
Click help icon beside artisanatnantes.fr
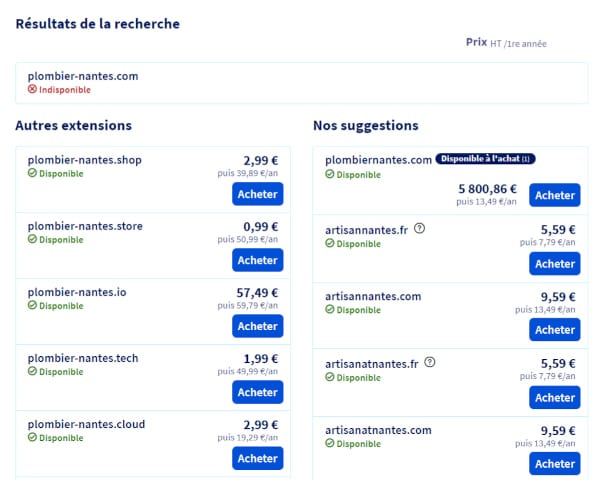429,362
